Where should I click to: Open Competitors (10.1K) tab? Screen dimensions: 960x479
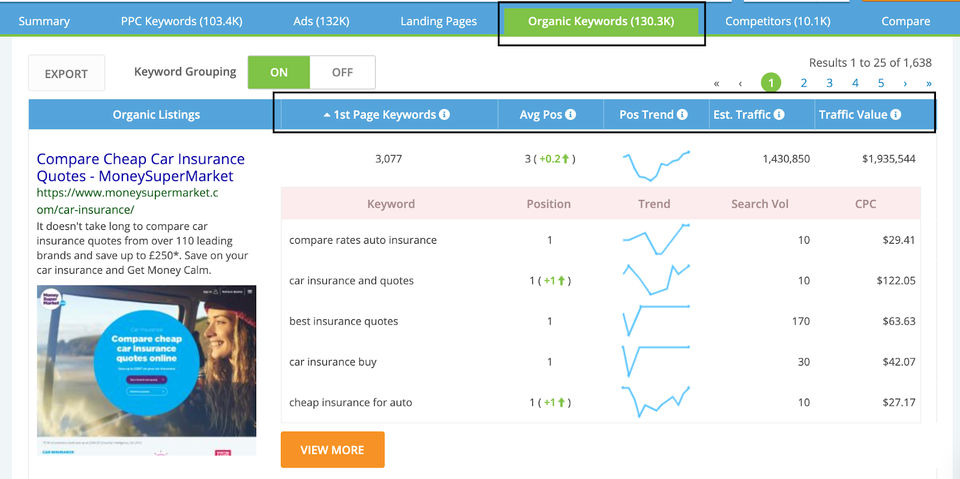coord(778,21)
